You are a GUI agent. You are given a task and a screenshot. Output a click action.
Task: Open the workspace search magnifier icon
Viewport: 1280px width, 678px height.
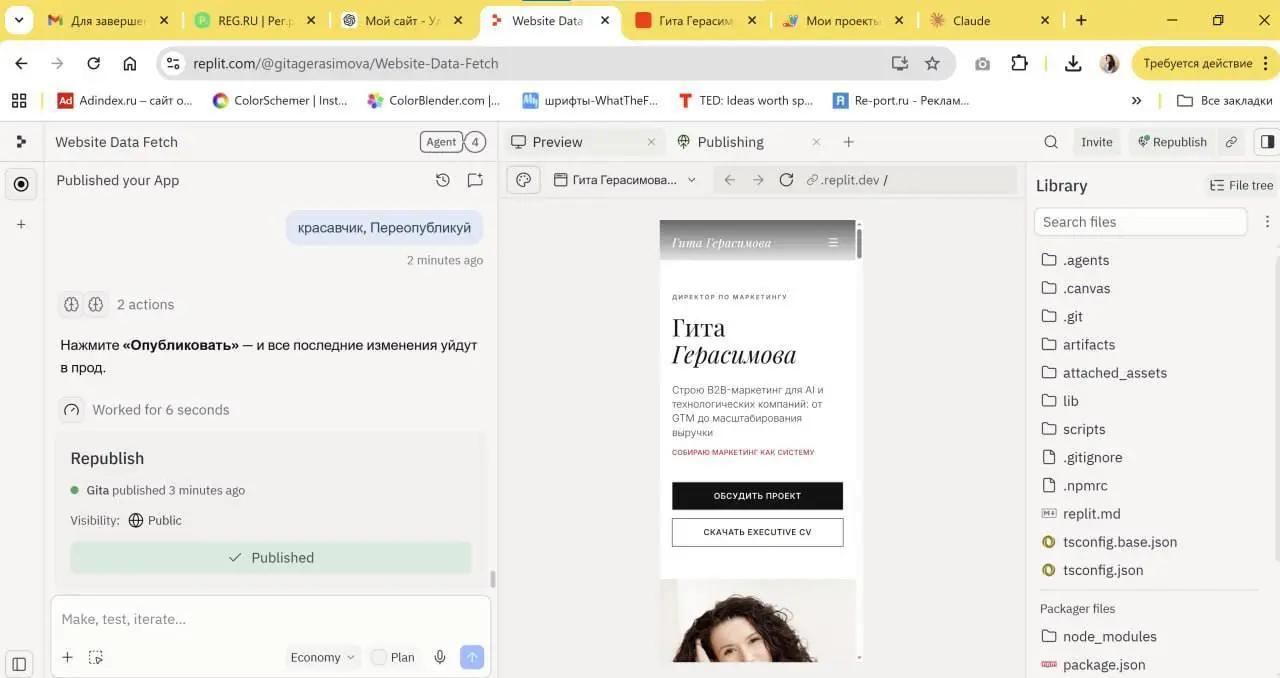point(1051,142)
